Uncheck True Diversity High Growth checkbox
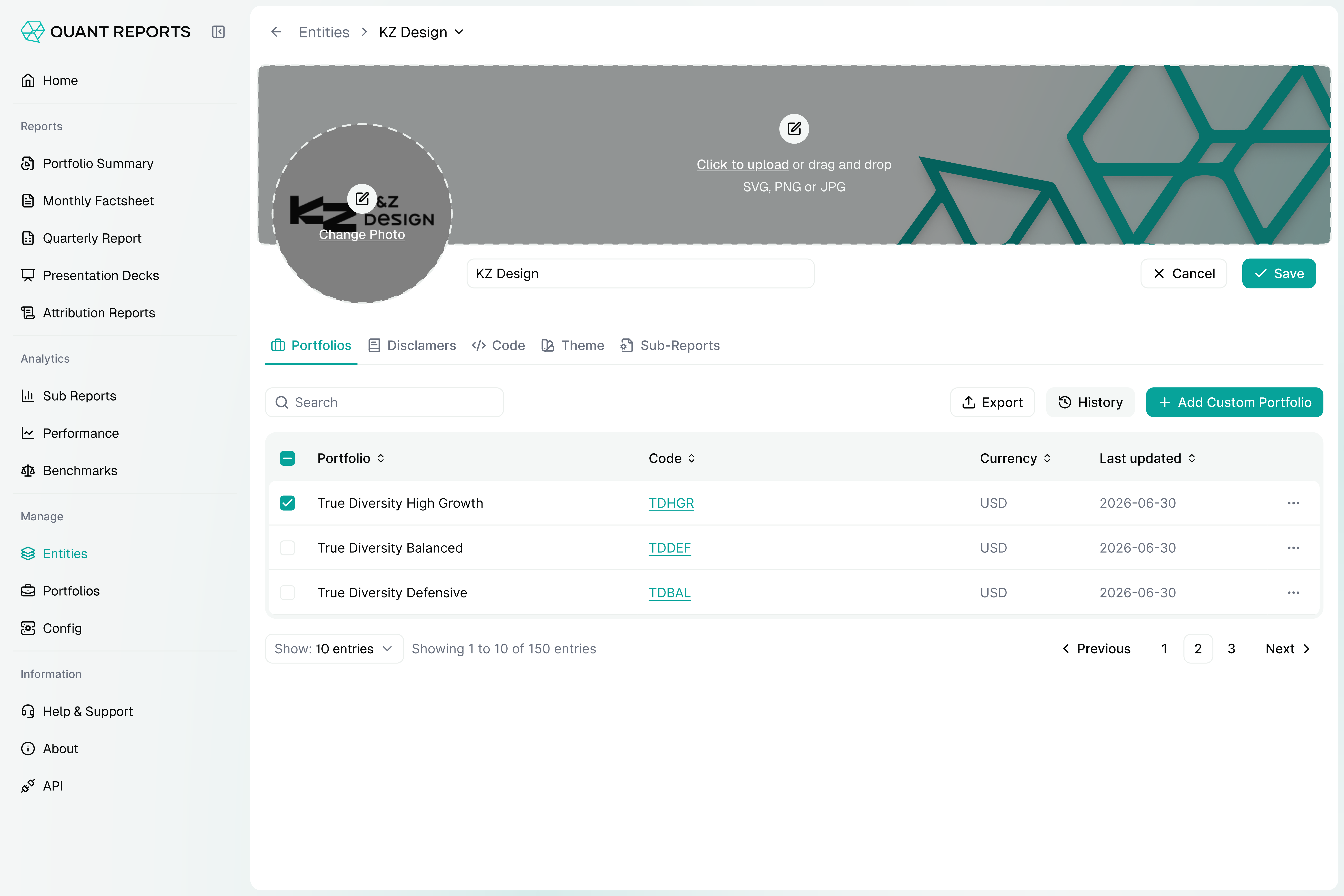The height and width of the screenshot is (896, 1344). pyautogui.click(x=287, y=503)
